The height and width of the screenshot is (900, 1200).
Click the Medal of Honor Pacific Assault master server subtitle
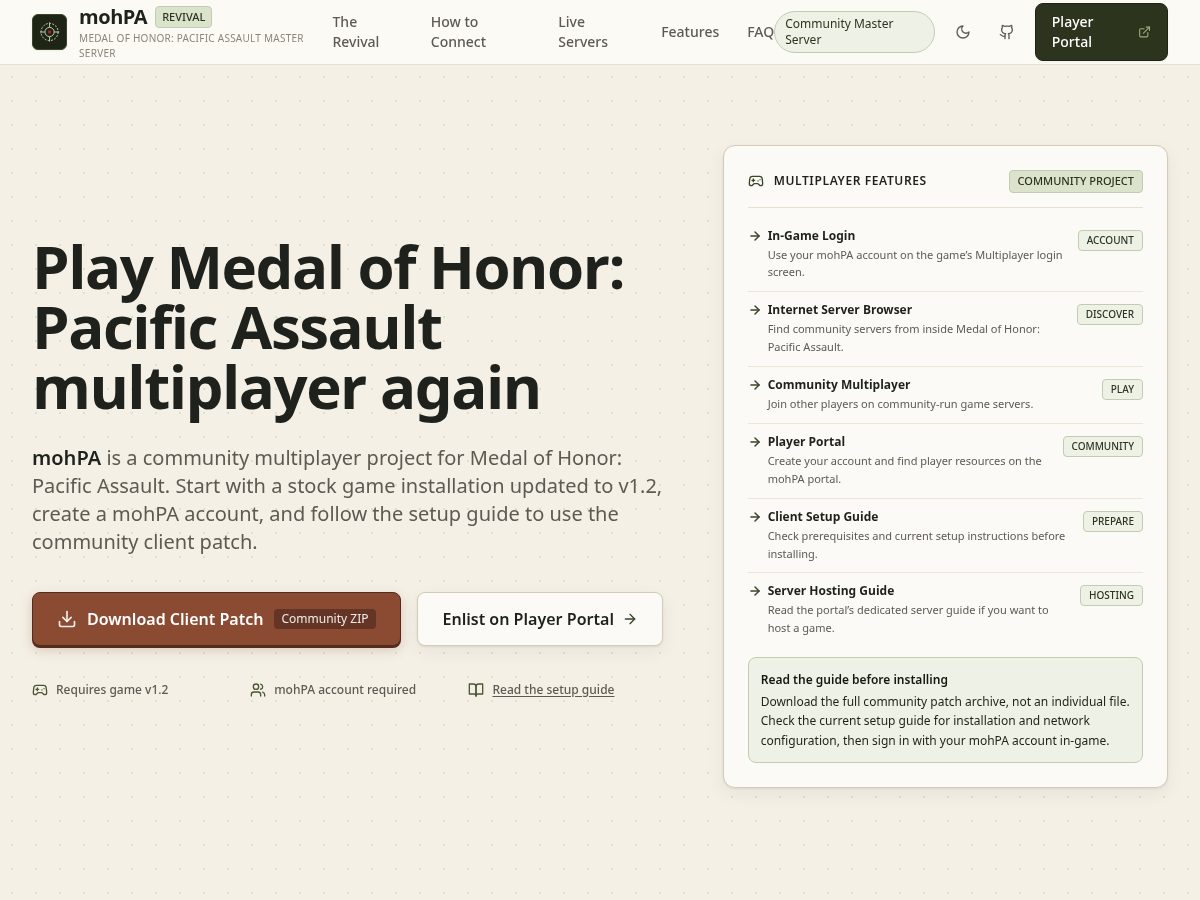191,45
